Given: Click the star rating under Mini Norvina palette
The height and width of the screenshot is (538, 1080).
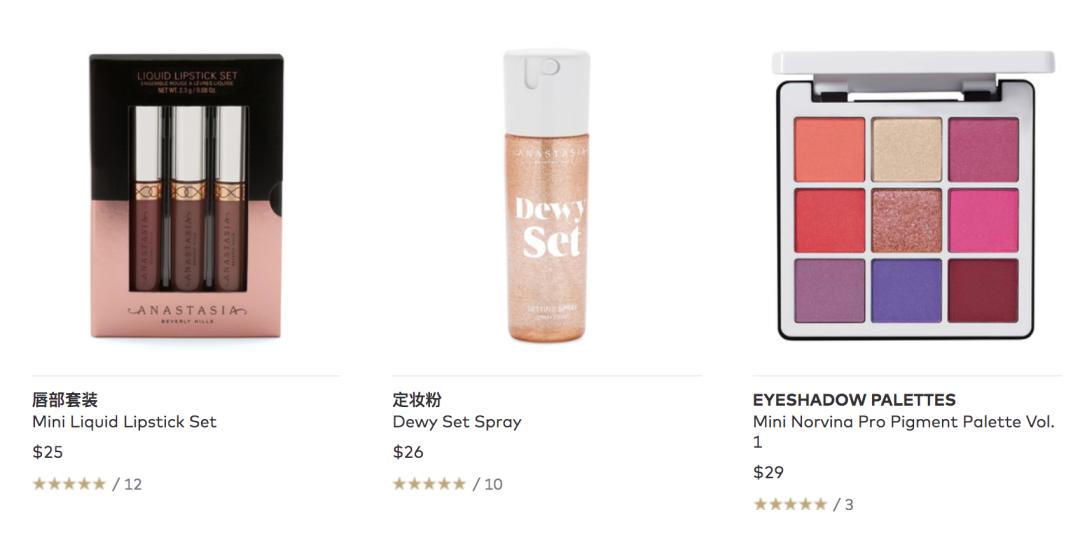Looking at the screenshot, I should 790,504.
